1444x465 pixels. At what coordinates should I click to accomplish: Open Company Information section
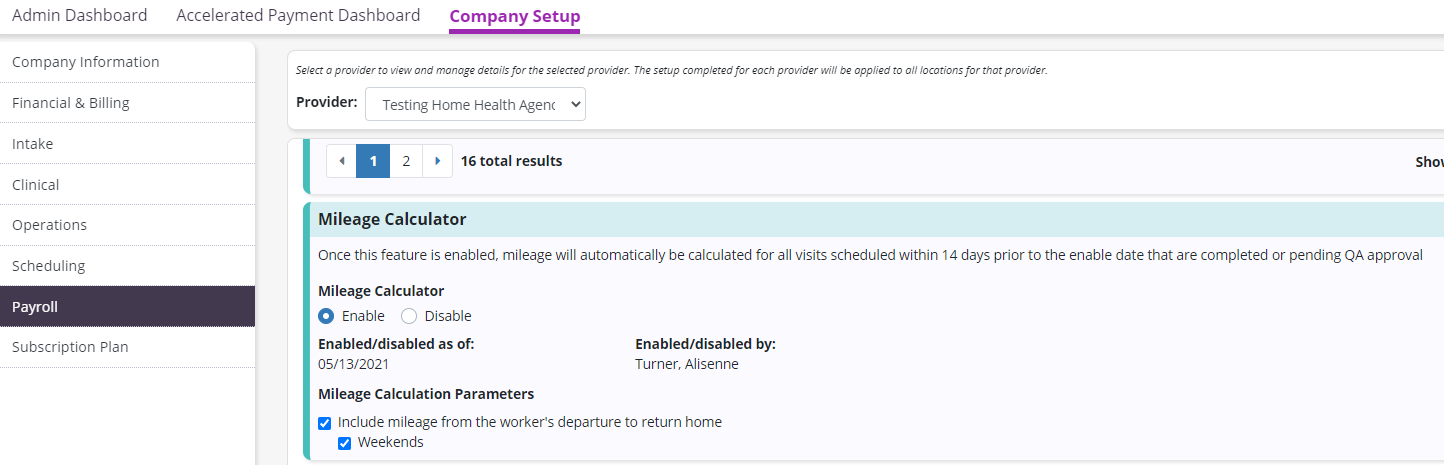[86, 62]
